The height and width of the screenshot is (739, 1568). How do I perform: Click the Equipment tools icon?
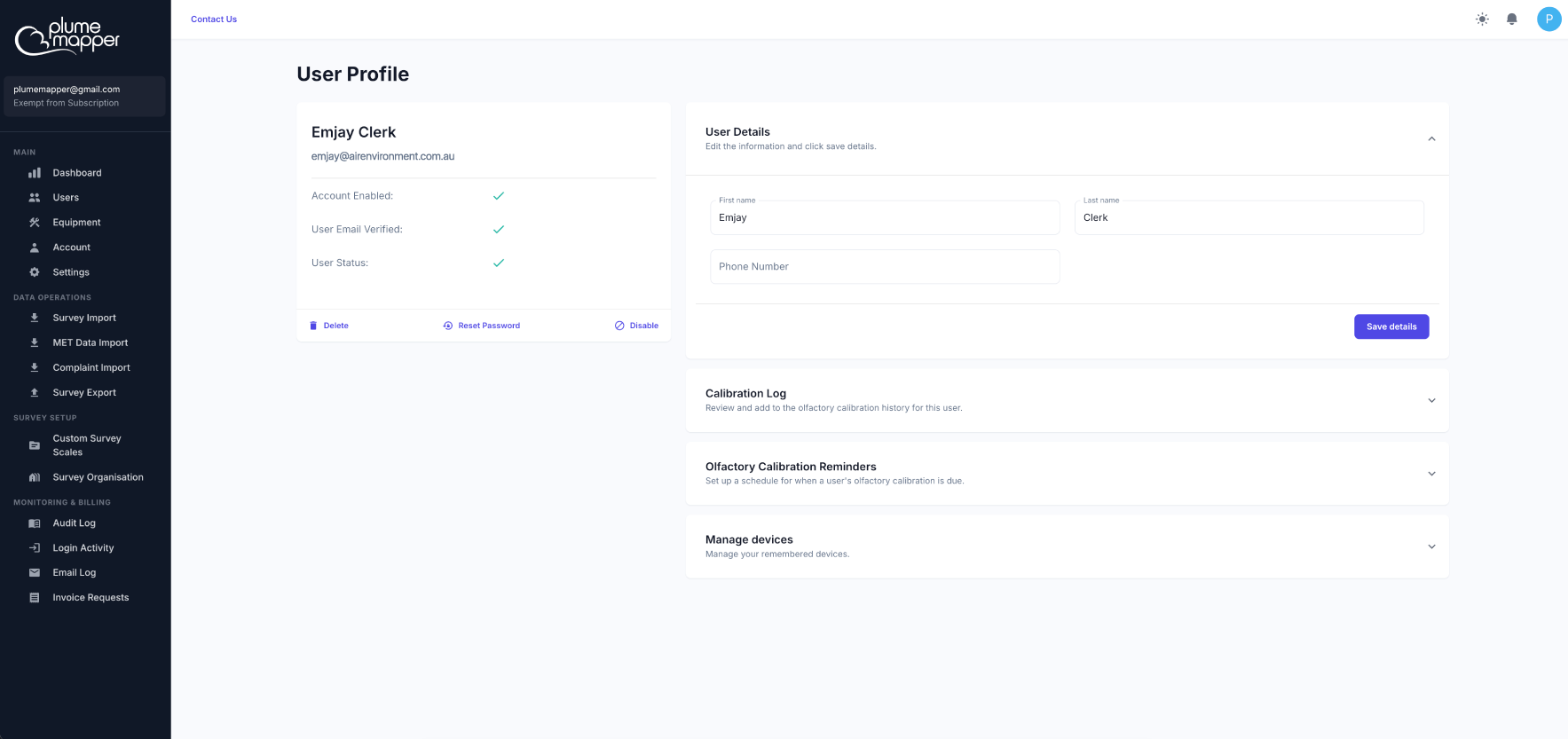[35, 223]
